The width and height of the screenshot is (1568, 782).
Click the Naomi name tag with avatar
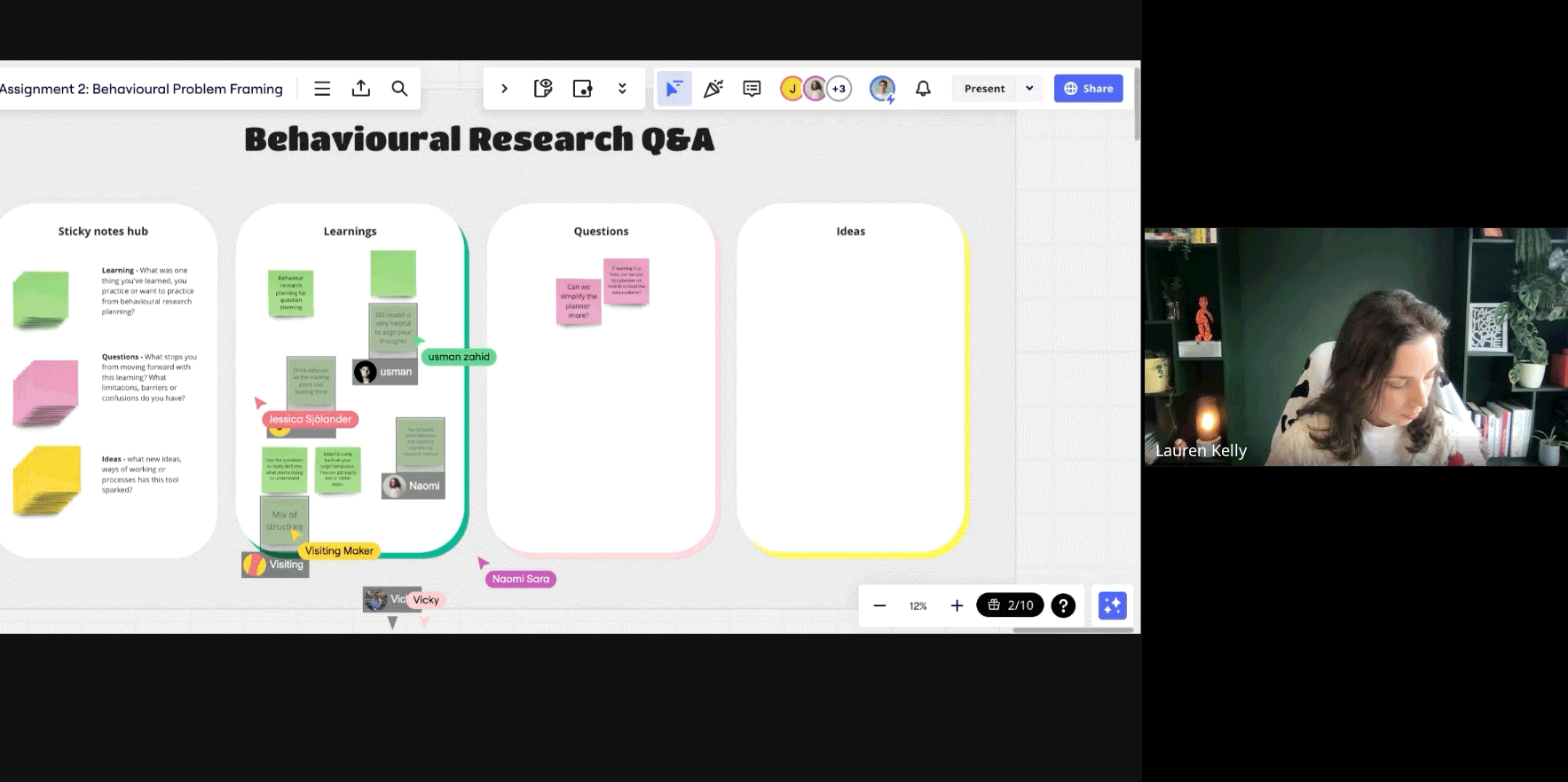coord(413,486)
